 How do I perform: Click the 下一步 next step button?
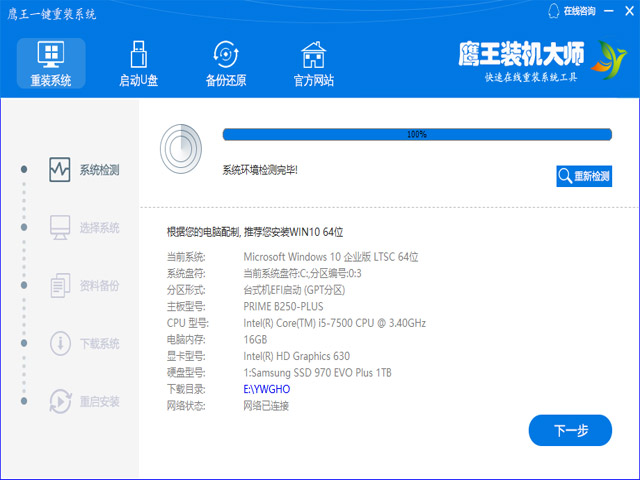[x=570, y=430]
